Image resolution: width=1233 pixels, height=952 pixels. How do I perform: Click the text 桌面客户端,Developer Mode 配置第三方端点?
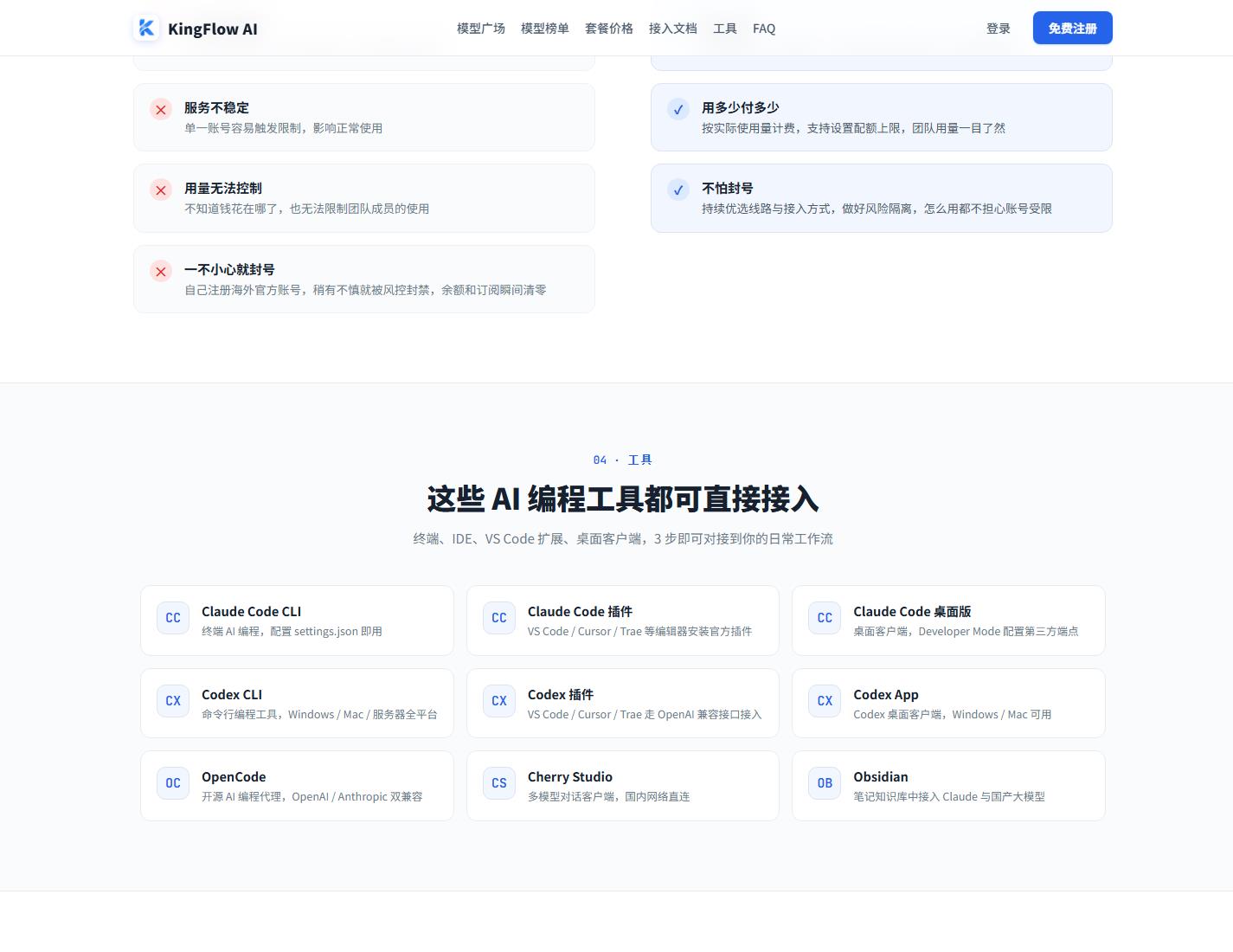point(966,631)
